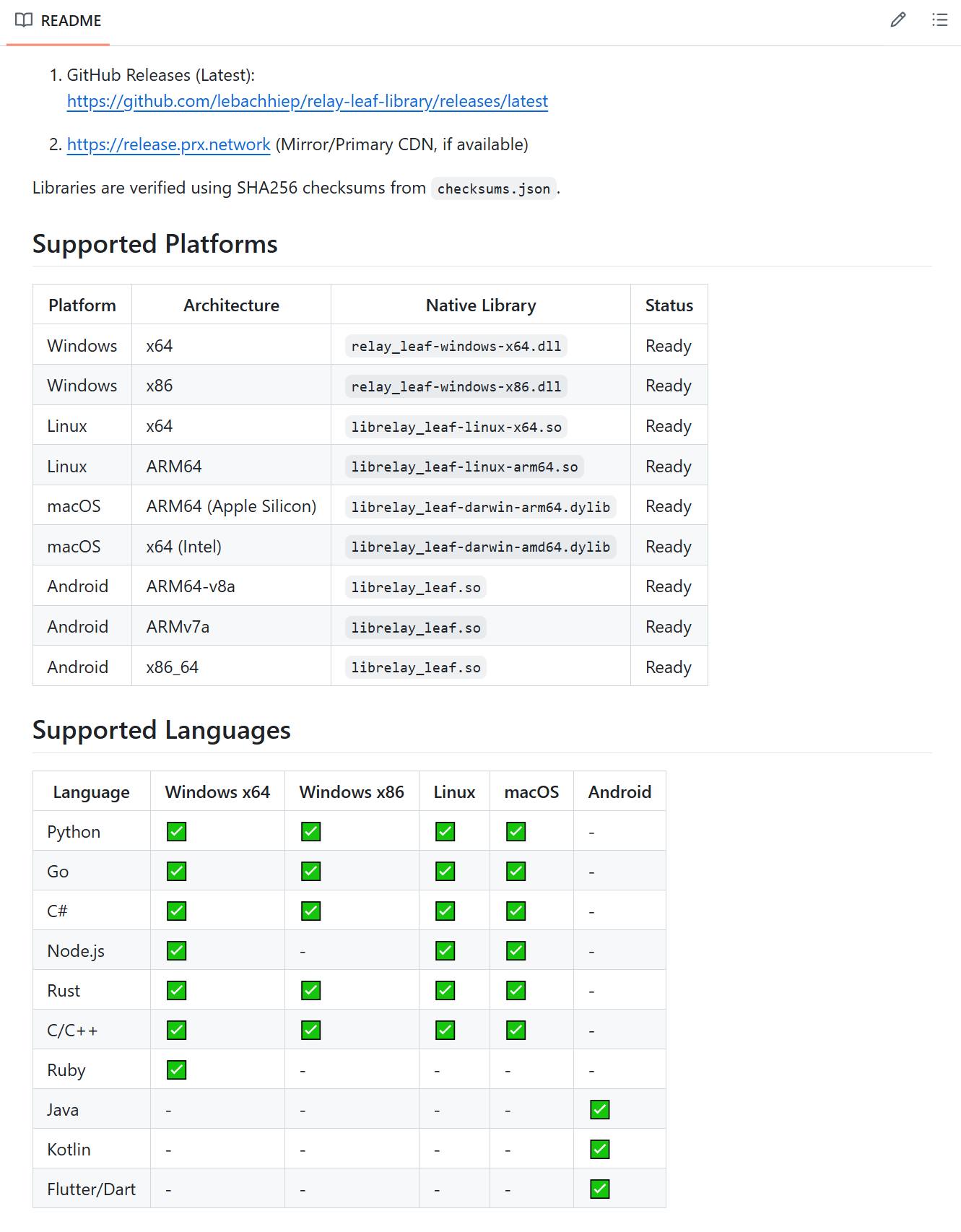
Task: Click Kotlin's Android green checkmark
Action: [x=600, y=1150]
